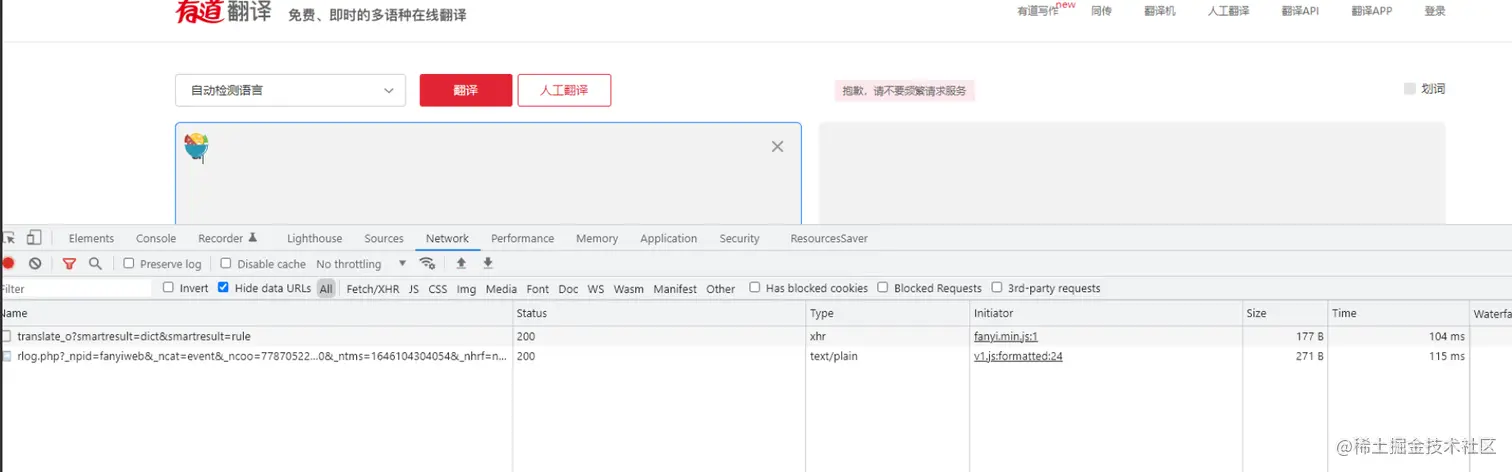Screen dimensions: 1512x472
Task: Filter requests by JS
Action: click(x=414, y=289)
